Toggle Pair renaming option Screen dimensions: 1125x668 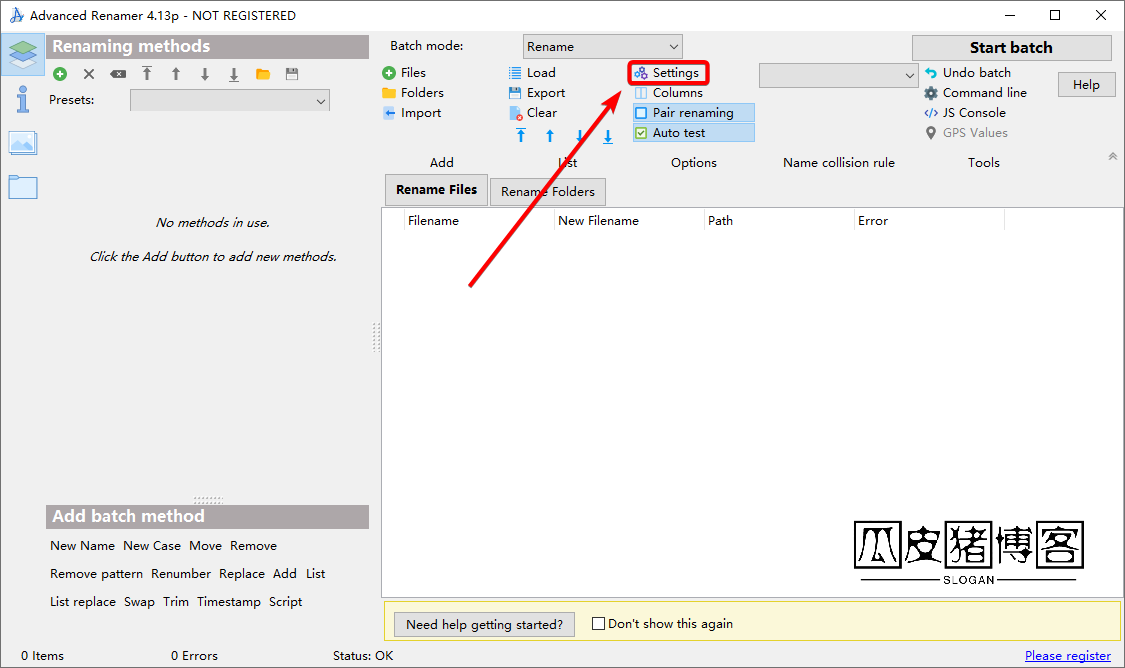(x=693, y=113)
